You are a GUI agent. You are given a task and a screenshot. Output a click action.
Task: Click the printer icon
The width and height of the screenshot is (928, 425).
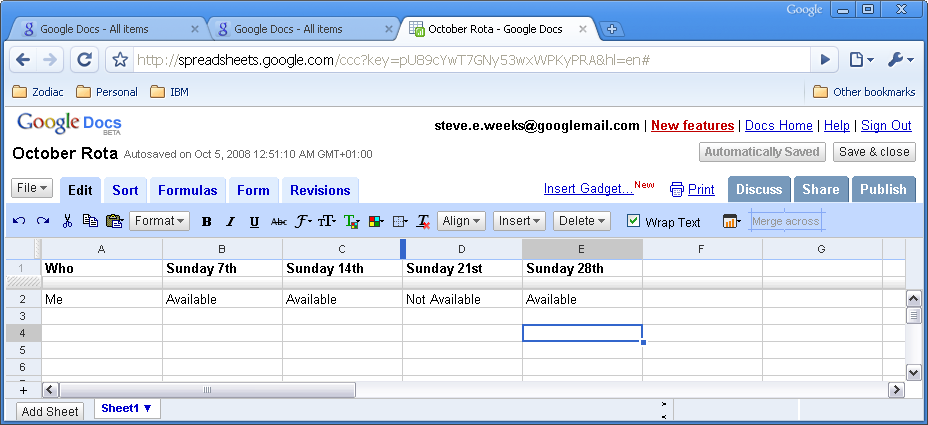coord(676,189)
